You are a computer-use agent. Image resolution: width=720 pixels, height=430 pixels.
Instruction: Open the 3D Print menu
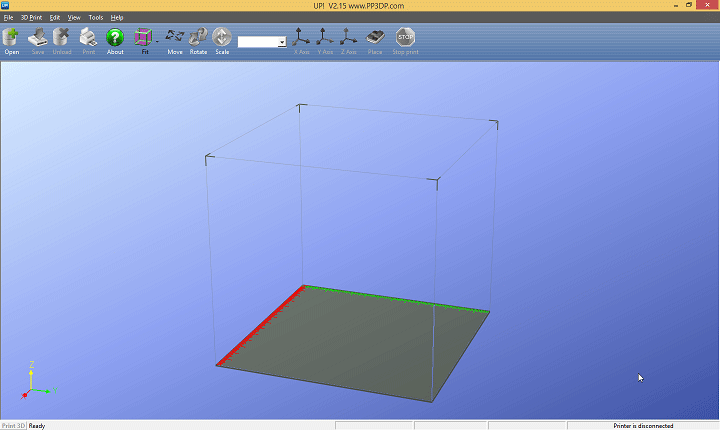pyautogui.click(x=31, y=17)
